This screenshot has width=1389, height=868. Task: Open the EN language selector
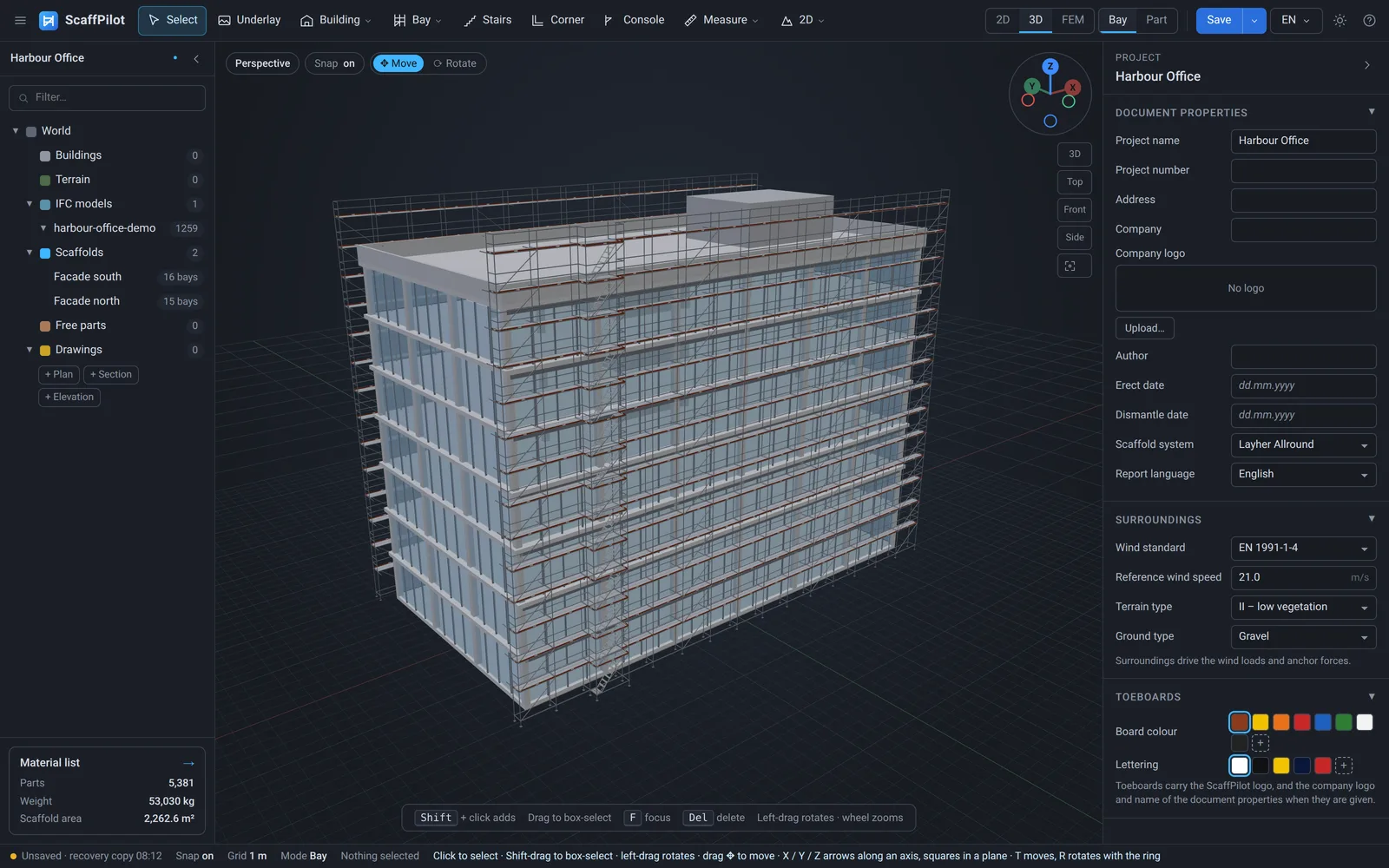pos(1295,20)
